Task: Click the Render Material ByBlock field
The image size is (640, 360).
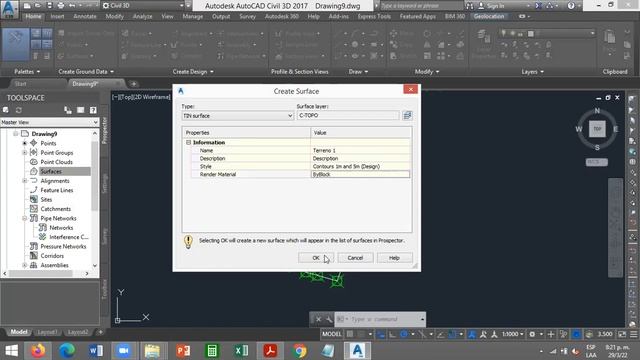Action: 361,174
